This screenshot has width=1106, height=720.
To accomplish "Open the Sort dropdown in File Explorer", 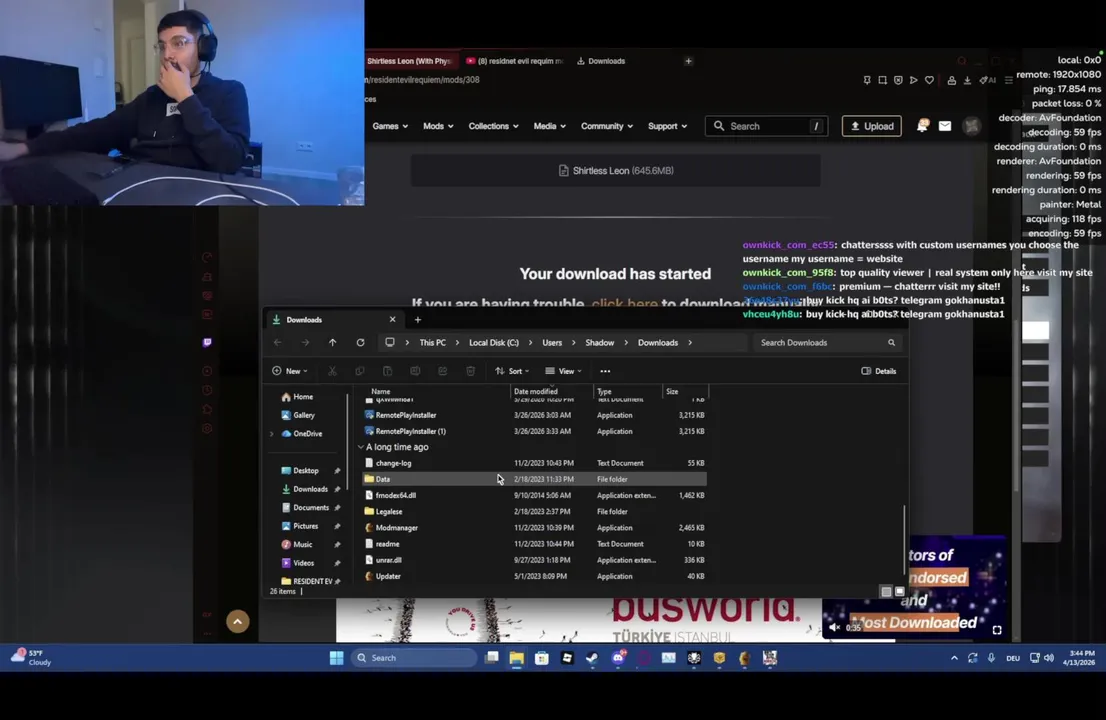I will point(512,371).
